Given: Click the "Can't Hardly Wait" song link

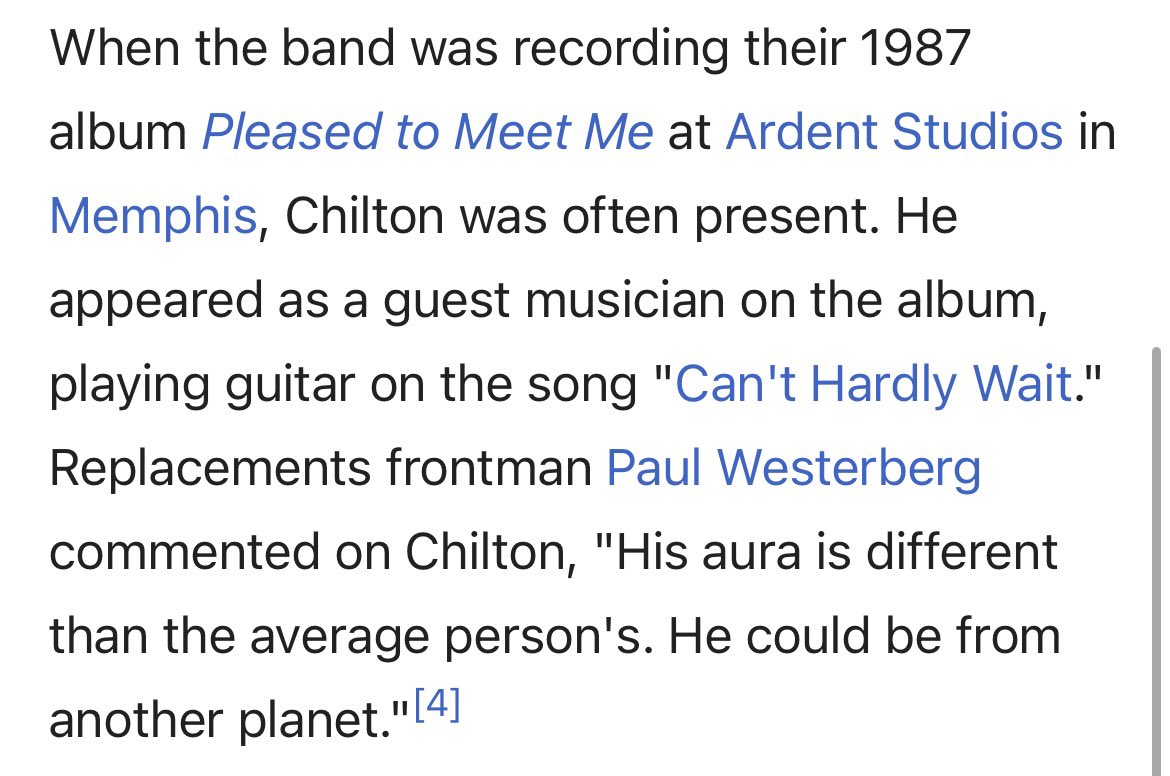Looking at the screenshot, I should coord(874,385).
